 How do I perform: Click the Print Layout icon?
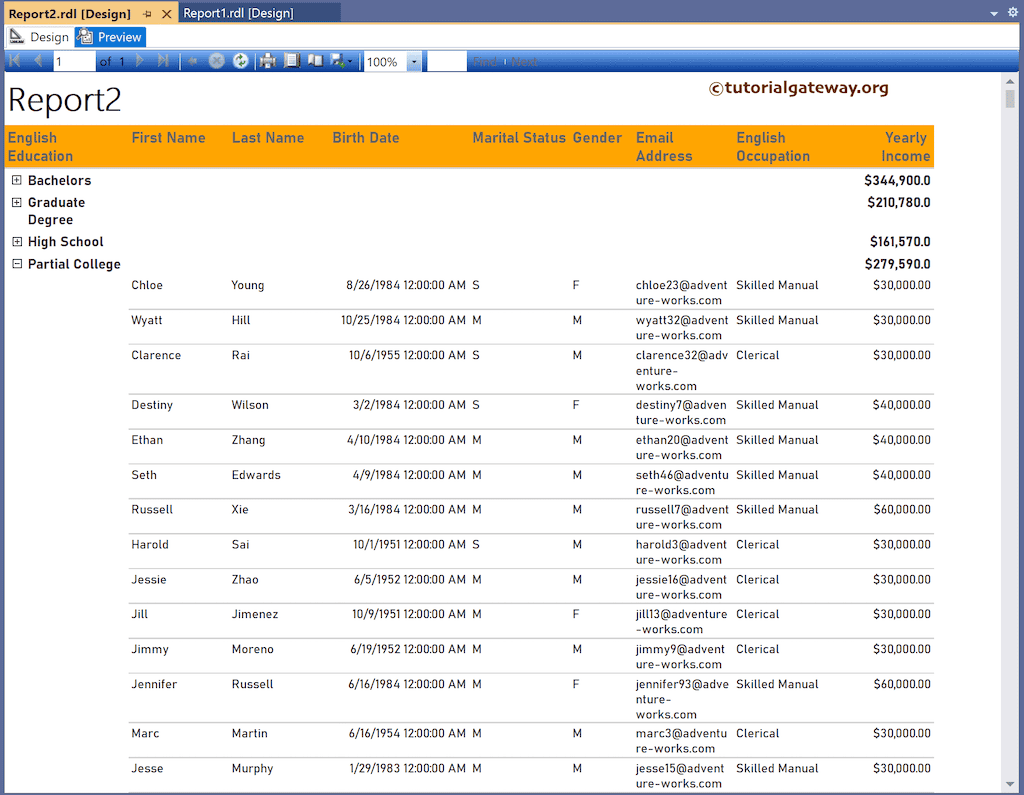click(292, 60)
